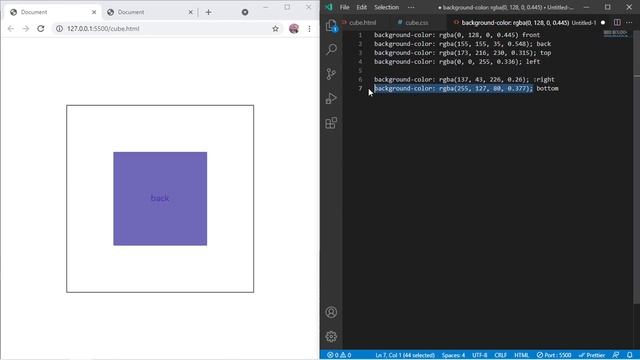This screenshot has height=360, width=640.
Task: Open the Edit menu
Action: pyautogui.click(x=362, y=7)
